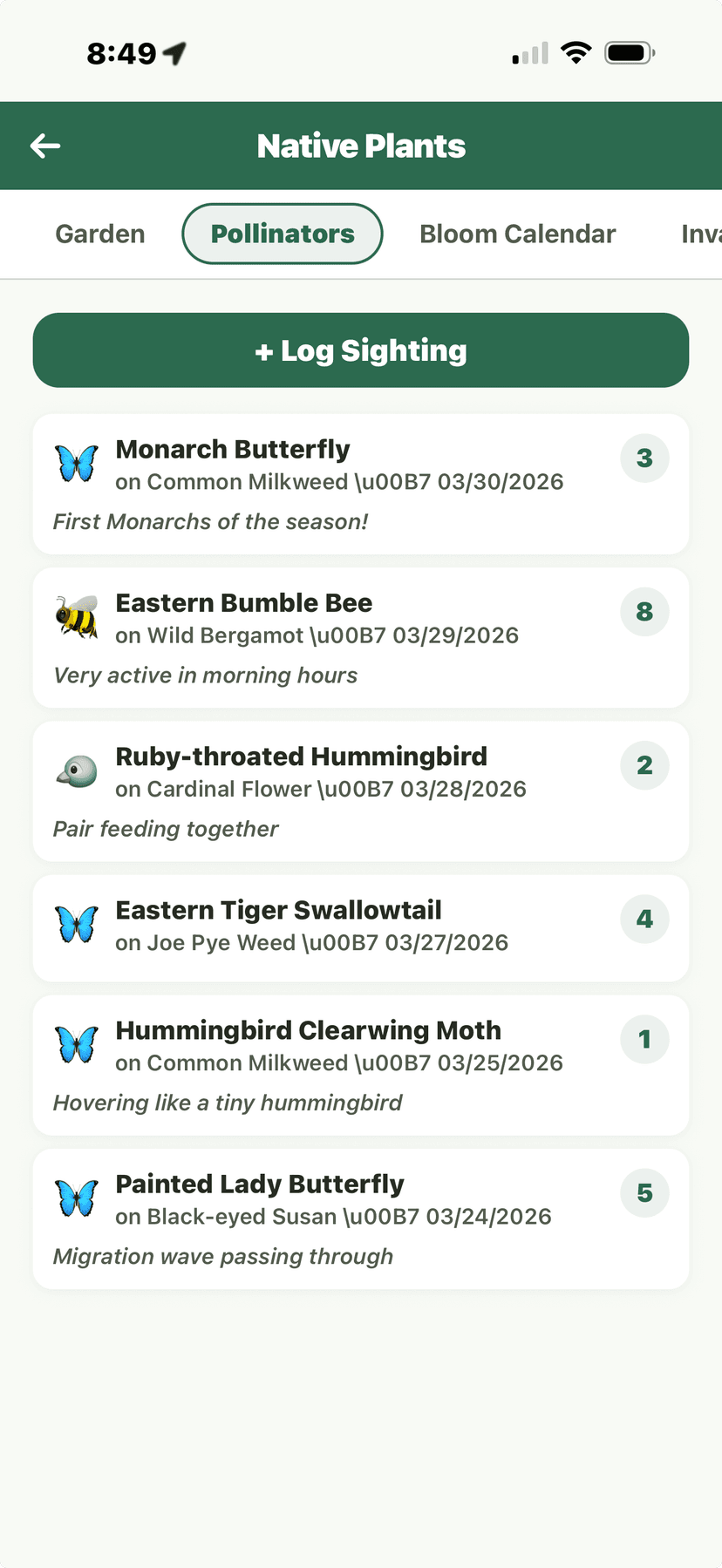The image size is (722, 1568).
Task: Tap the + Log Sighting button
Action: click(x=361, y=350)
